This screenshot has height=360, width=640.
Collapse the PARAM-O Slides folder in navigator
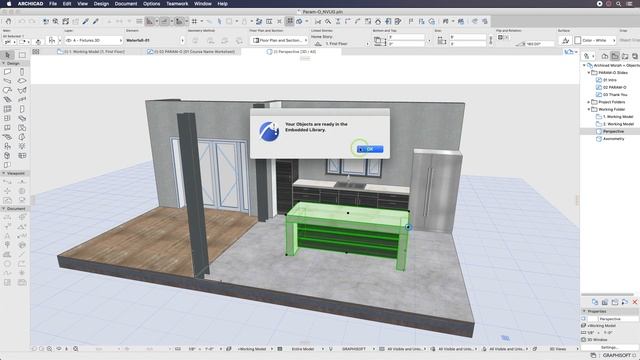click(x=589, y=73)
